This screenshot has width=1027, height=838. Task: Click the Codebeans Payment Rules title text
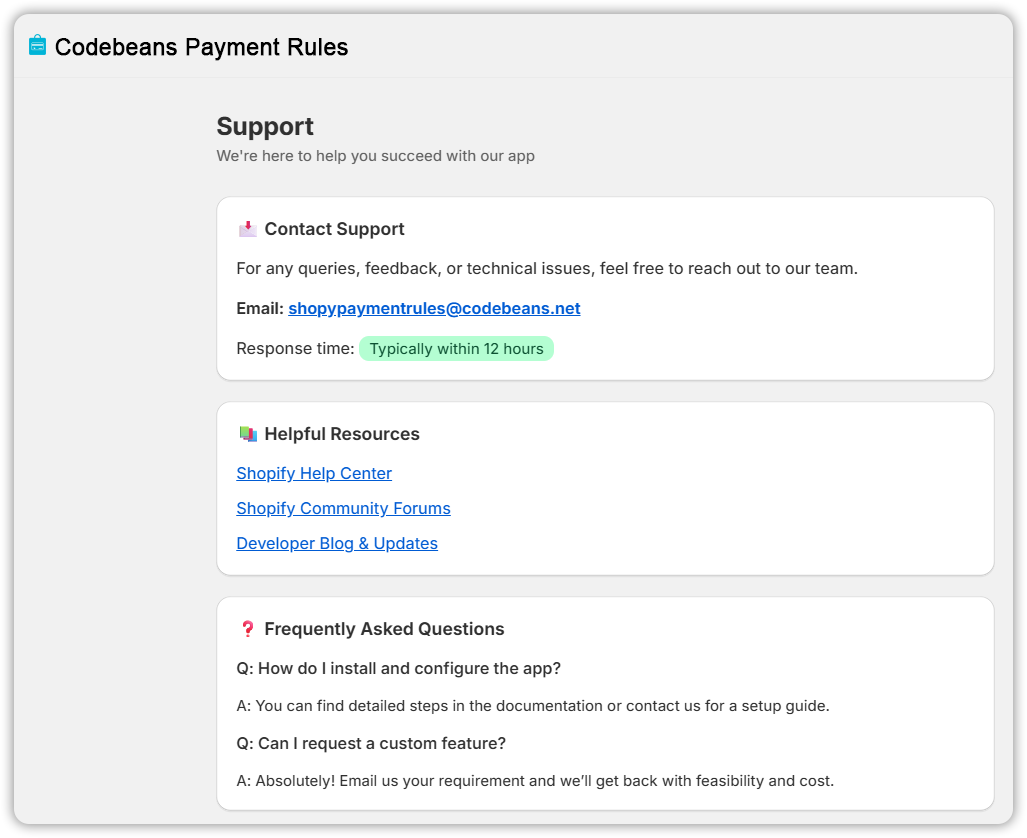coord(201,47)
